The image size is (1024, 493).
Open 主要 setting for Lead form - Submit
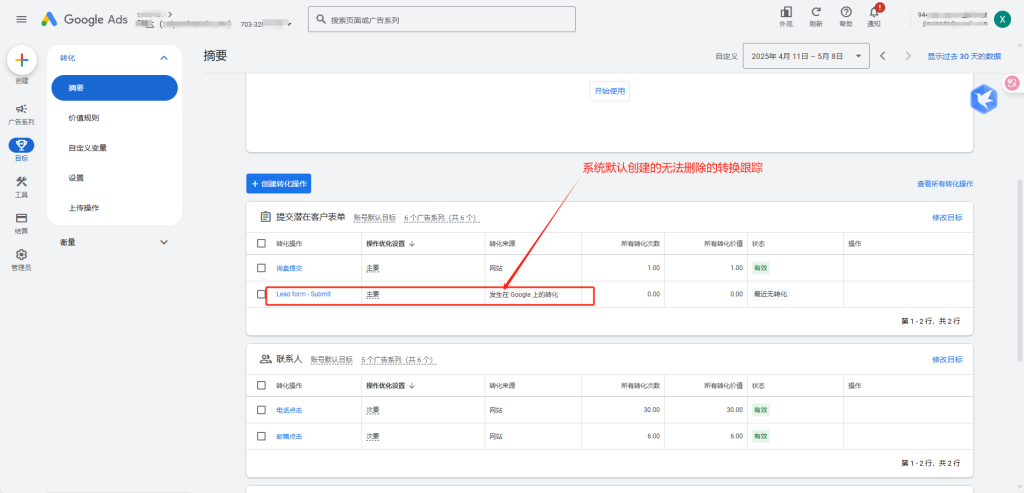(372, 294)
